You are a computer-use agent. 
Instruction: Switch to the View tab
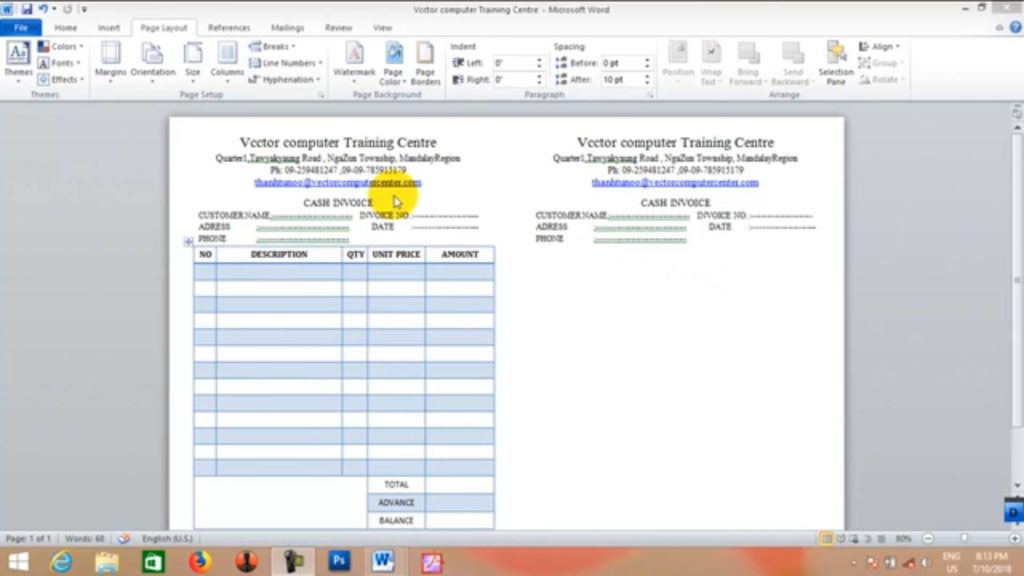pyautogui.click(x=382, y=27)
